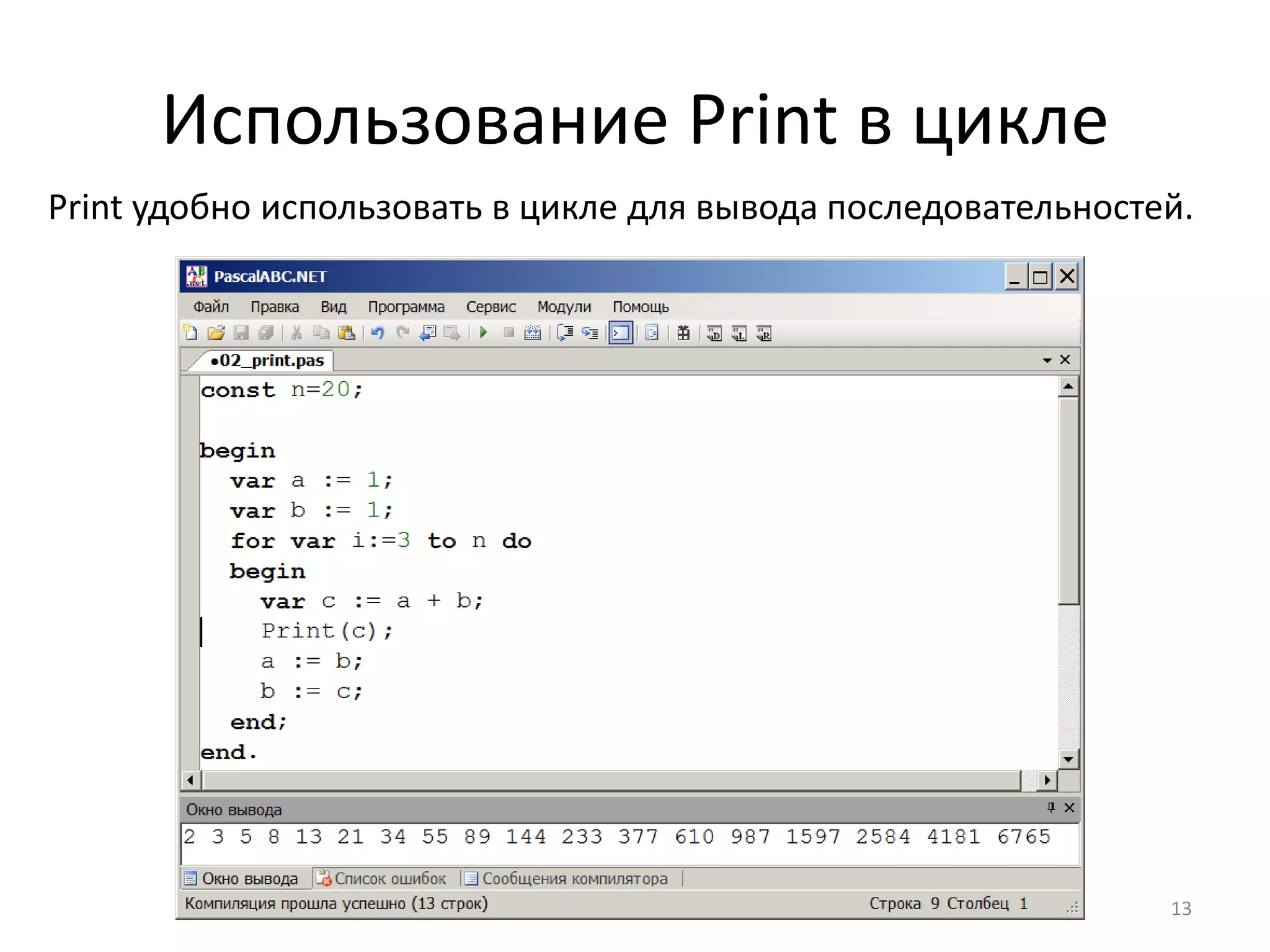Close the Окно вывода panel
Viewport: 1270px width, 952px height.
pyautogui.click(x=1069, y=807)
